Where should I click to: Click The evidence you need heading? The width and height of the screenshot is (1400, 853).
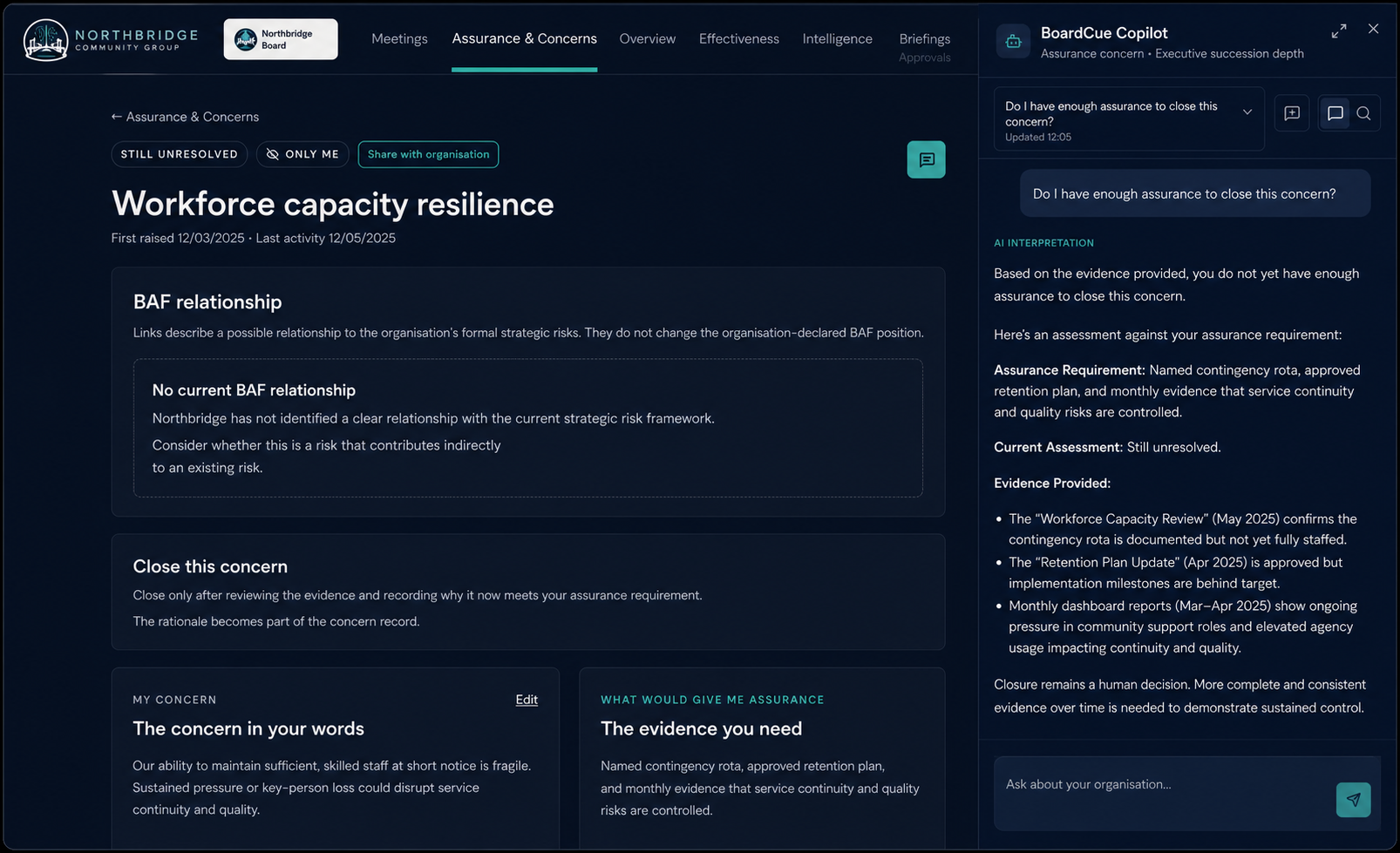point(701,728)
